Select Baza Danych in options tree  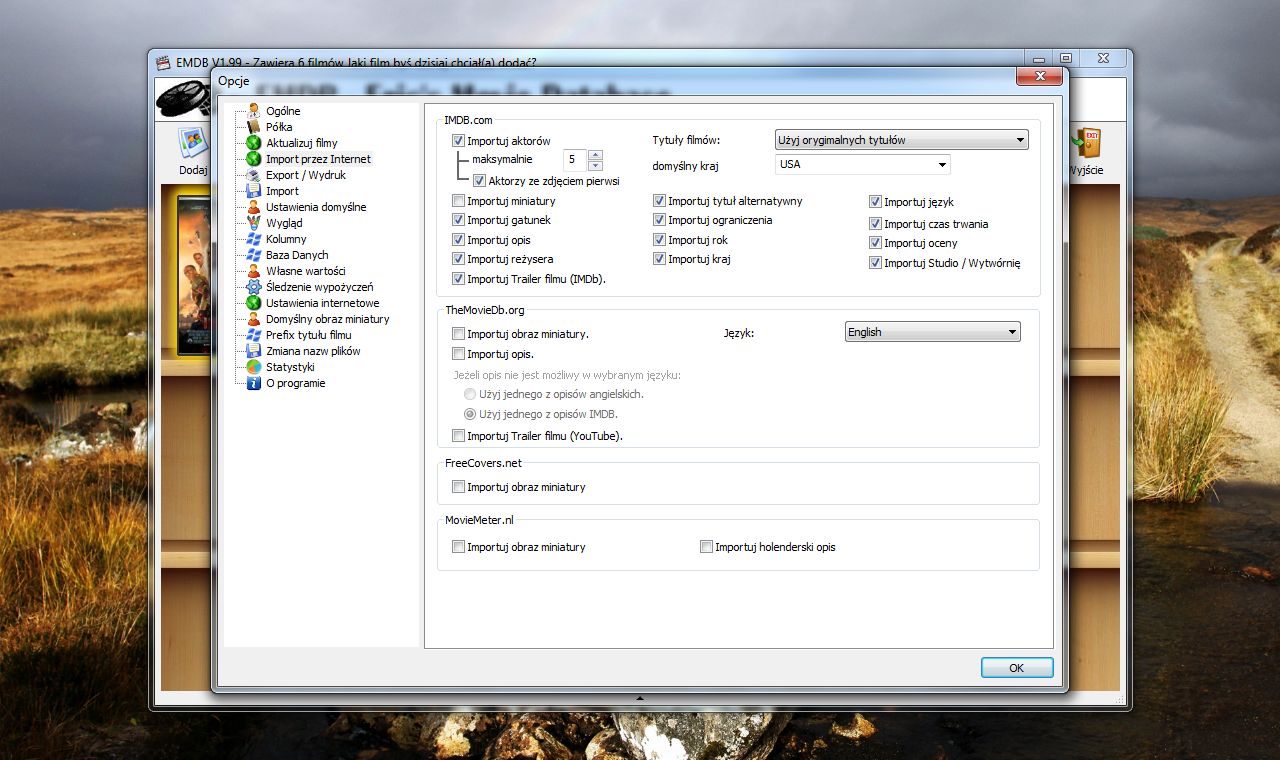(297, 255)
